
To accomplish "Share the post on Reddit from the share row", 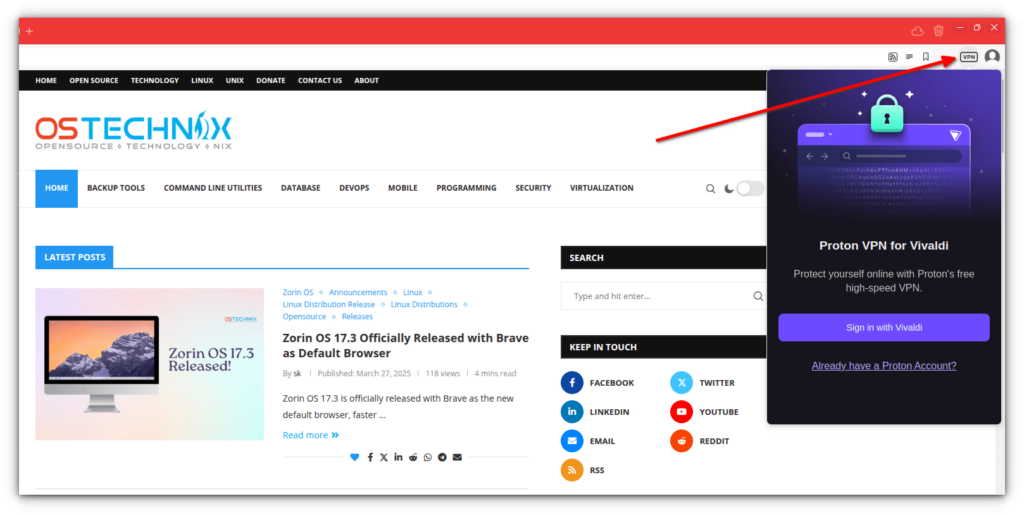I will pyautogui.click(x=413, y=457).
